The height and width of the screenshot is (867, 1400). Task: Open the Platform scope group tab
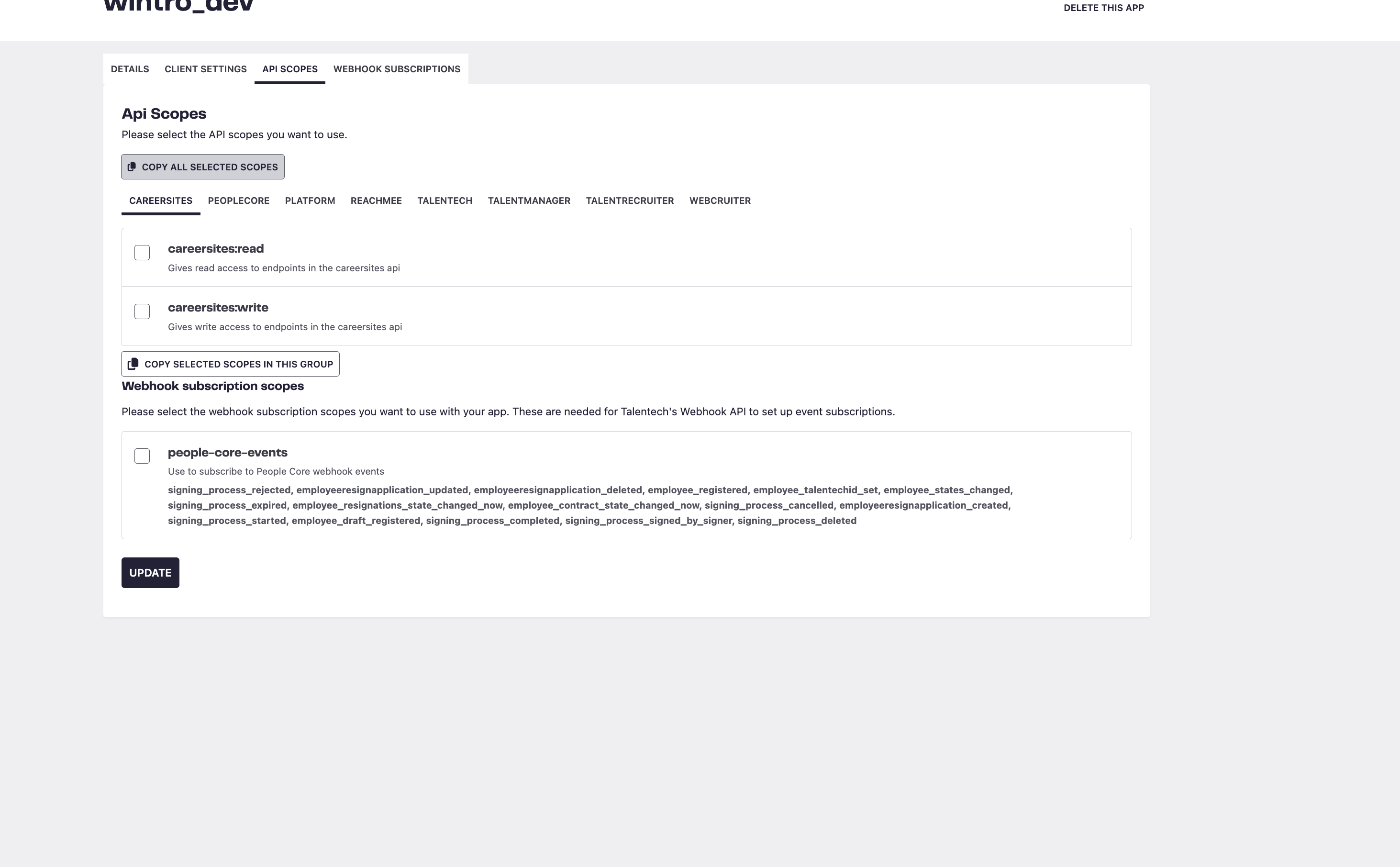point(310,200)
